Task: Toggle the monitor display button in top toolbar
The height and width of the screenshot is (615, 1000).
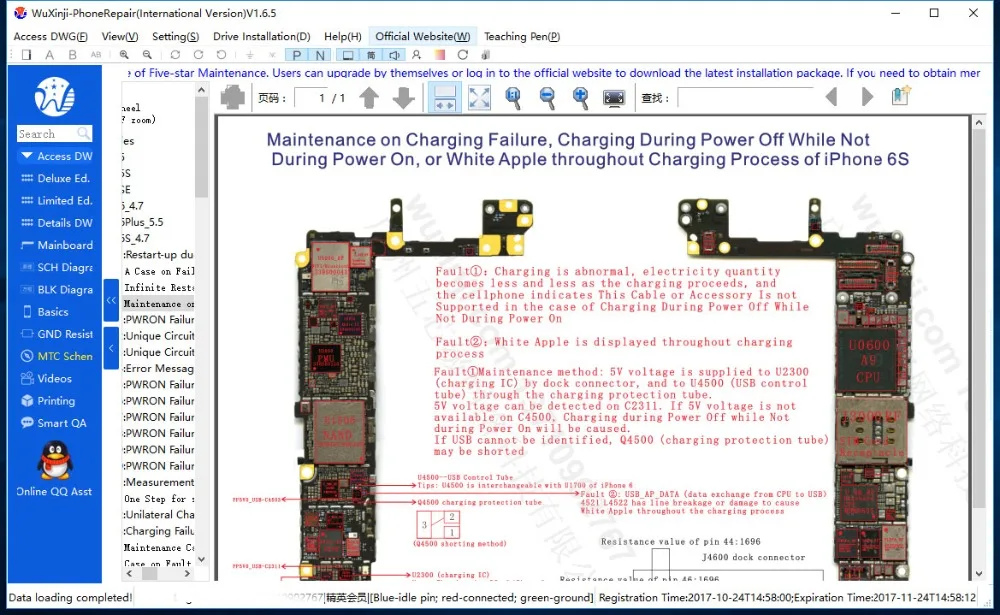Action: click(348, 55)
